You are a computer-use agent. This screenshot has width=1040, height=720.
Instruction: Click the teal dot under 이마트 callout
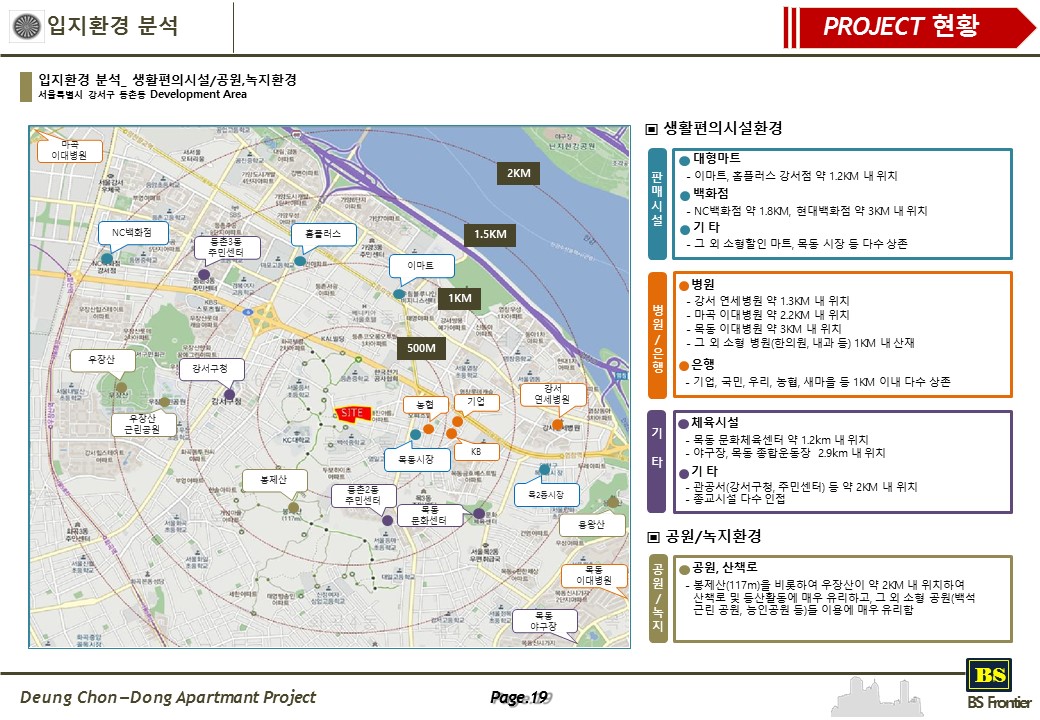[399, 294]
